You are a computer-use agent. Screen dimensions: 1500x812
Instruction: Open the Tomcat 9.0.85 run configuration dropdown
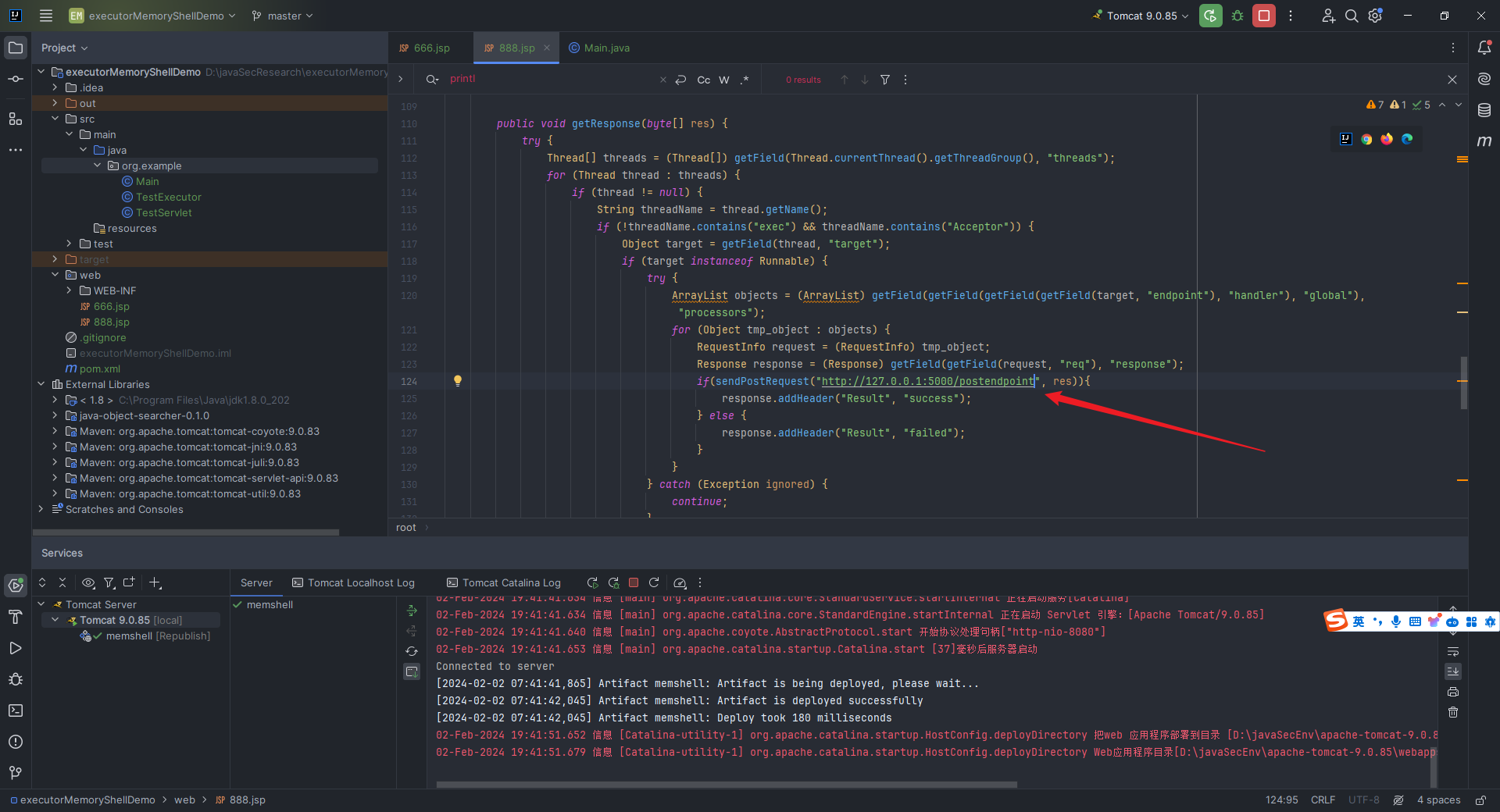1141,16
